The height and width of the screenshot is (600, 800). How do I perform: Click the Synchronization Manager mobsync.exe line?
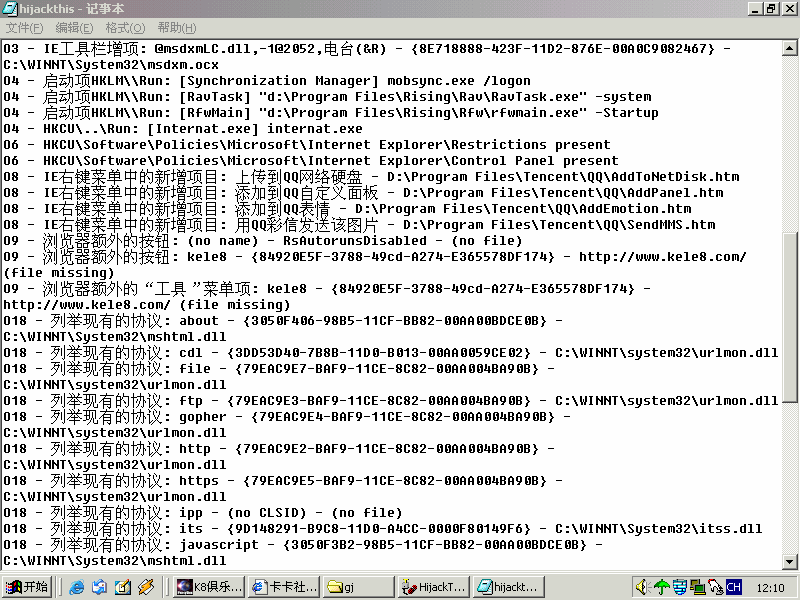267,81
